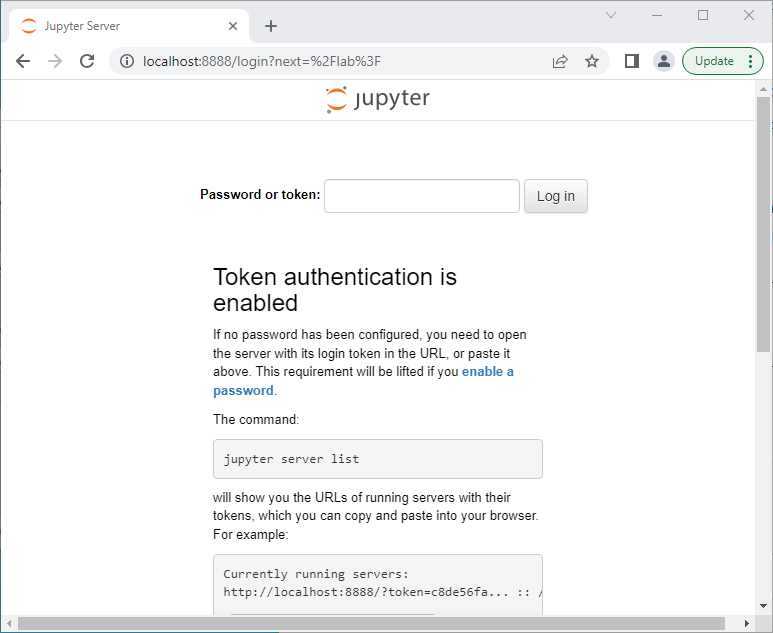Open the browser side panel
This screenshot has height=633, width=773.
pyautogui.click(x=632, y=61)
